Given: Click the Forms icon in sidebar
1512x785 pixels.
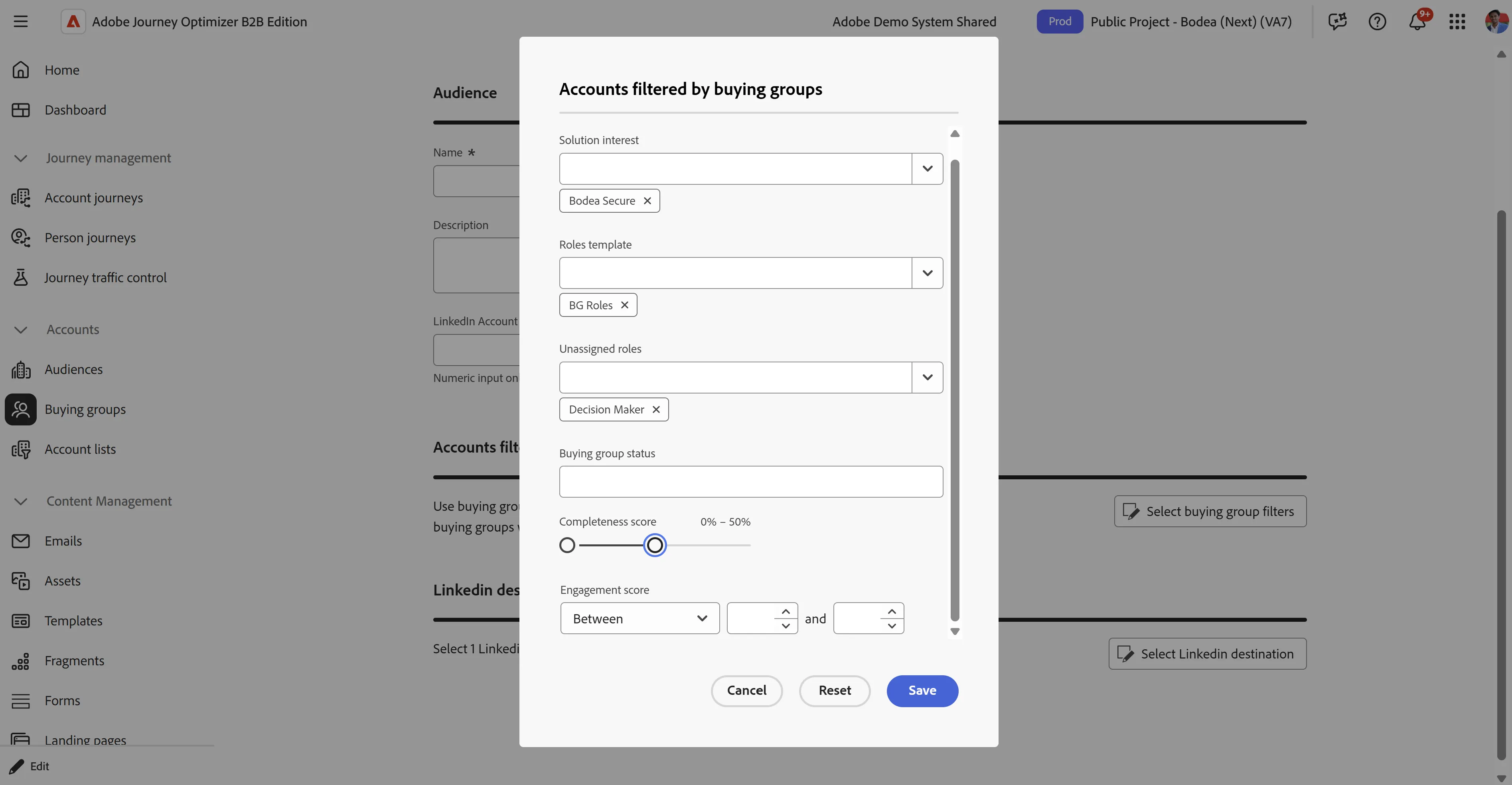Looking at the screenshot, I should [20, 700].
